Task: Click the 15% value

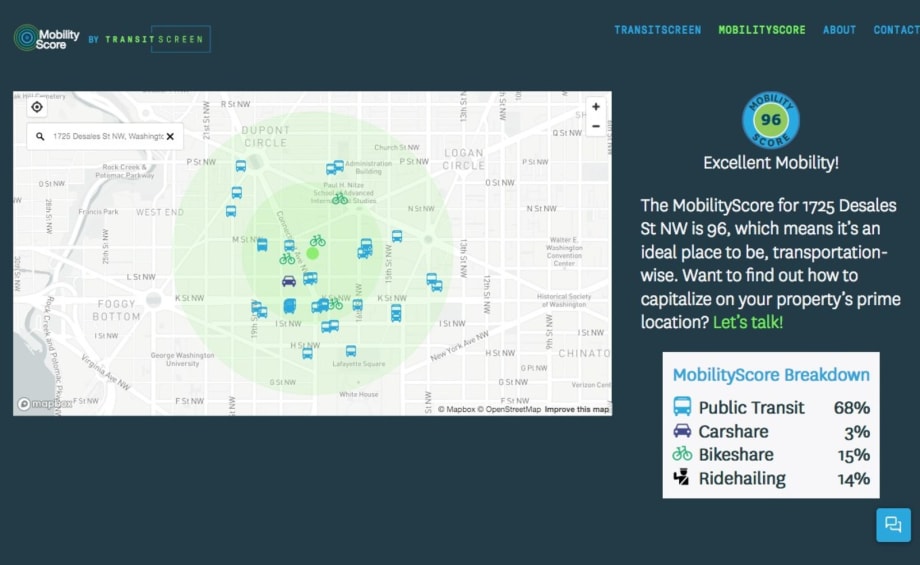Action: 853,455
